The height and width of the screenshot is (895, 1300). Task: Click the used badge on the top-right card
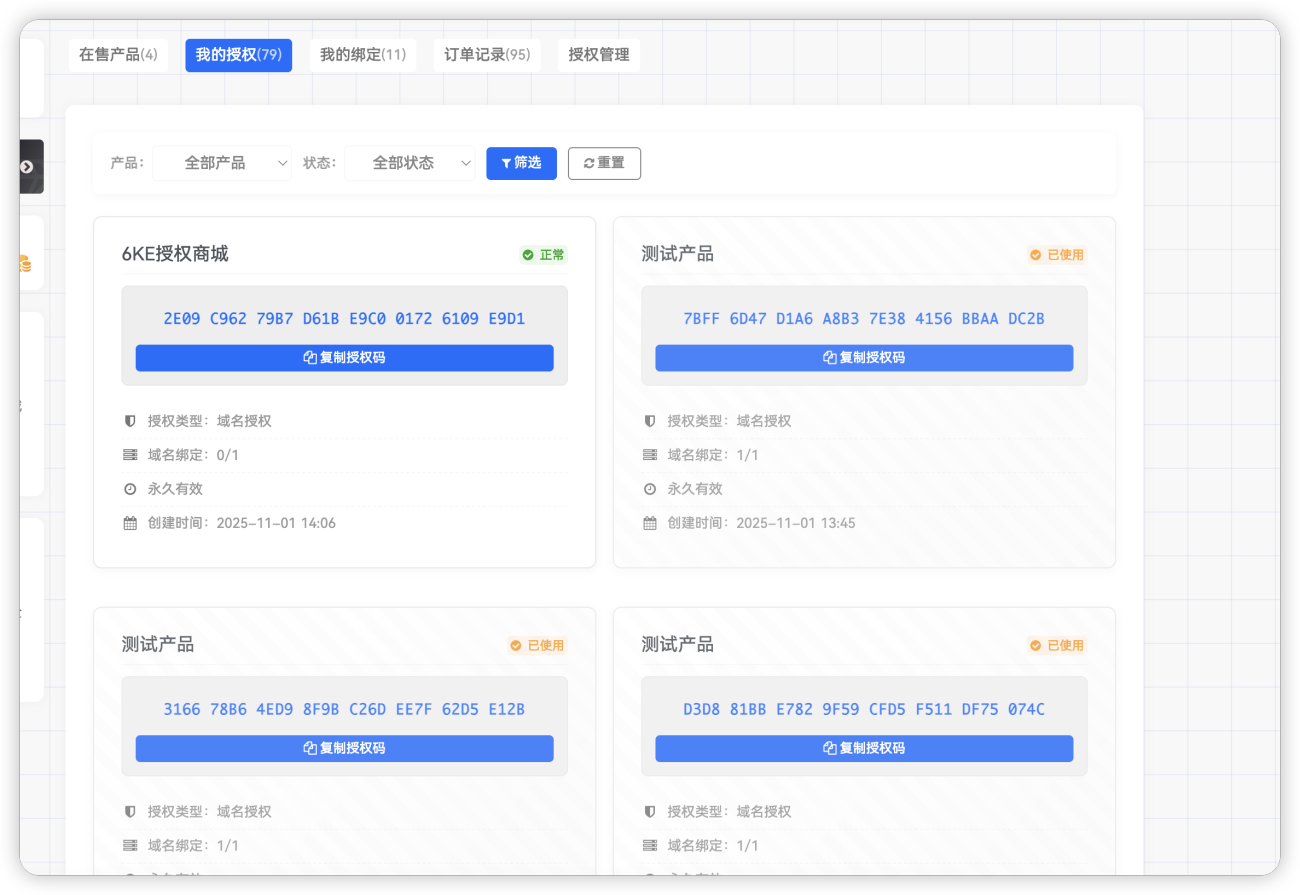tap(1056, 255)
